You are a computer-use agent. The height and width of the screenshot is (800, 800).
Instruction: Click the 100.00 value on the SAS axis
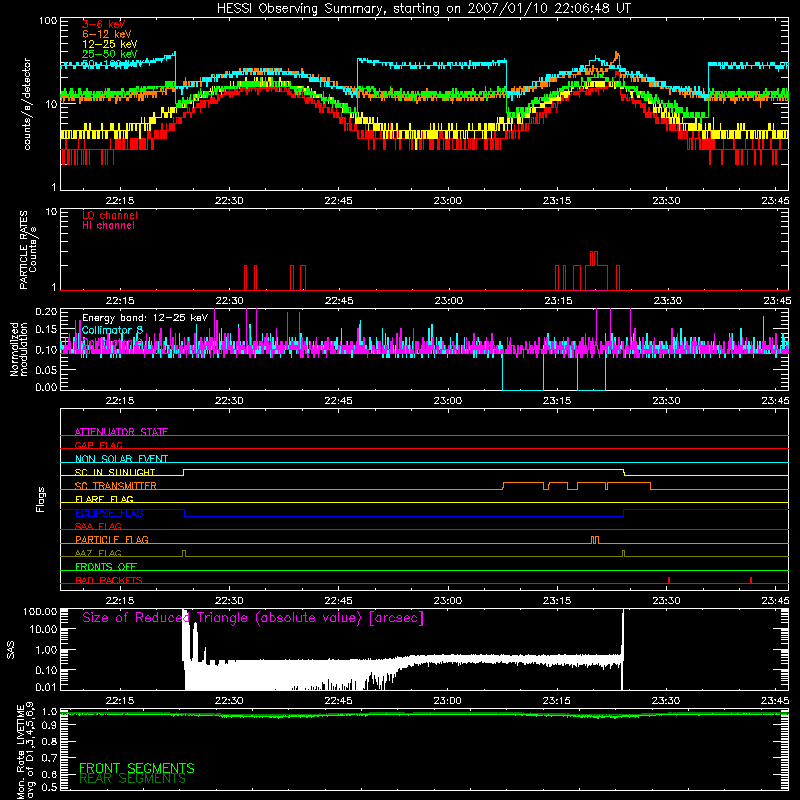[x=40, y=611]
